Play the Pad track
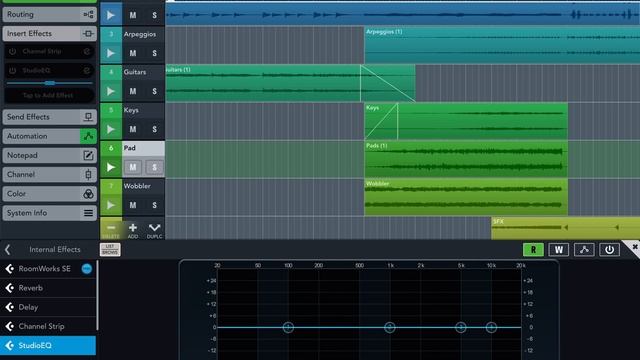Screen dimensions: 640x360 point(111,167)
